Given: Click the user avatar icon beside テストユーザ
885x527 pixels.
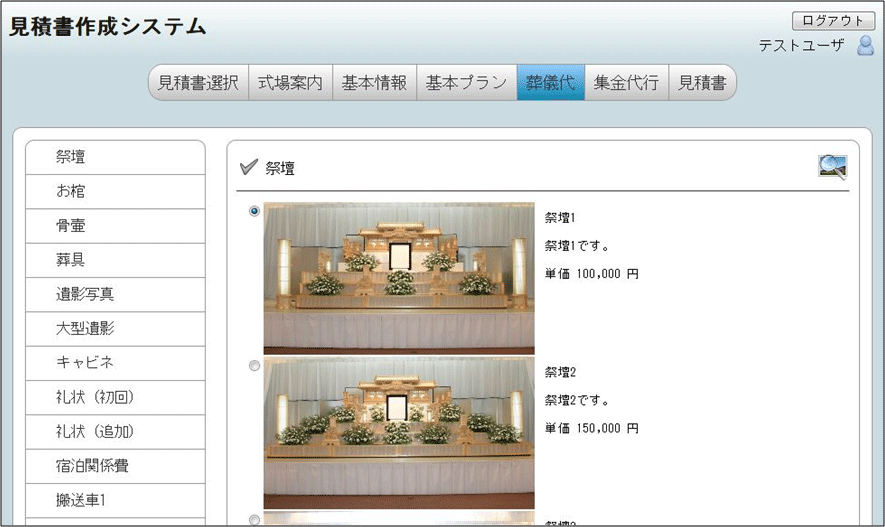Looking at the screenshot, I should click(865, 45).
